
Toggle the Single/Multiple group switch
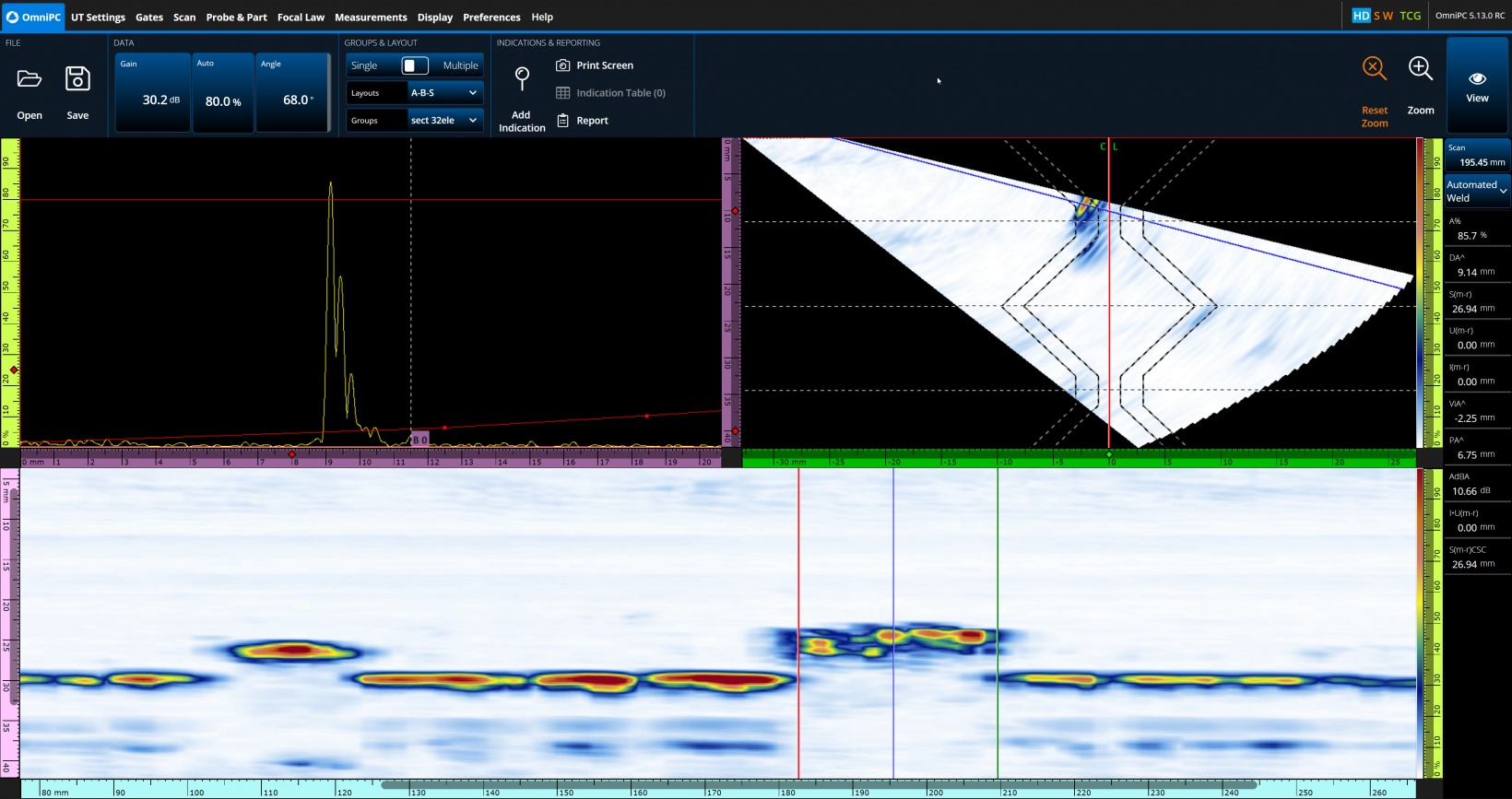pyautogui.click(x=415, y=65)
